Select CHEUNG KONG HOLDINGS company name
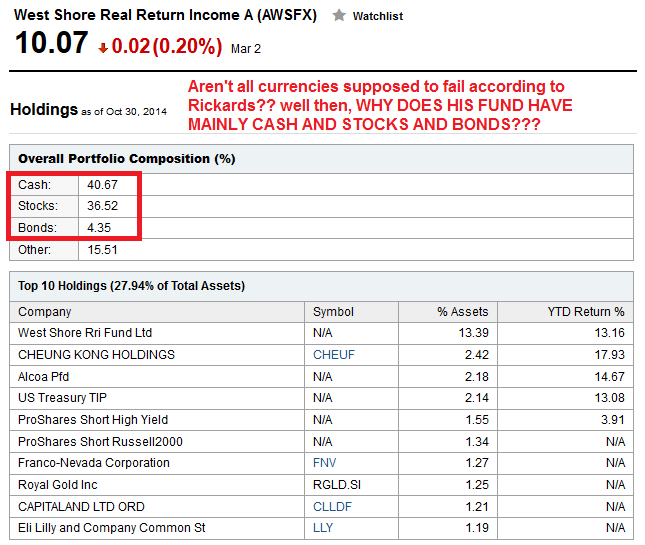The width and height of the screenshot is (645, 545). point(96,355)
